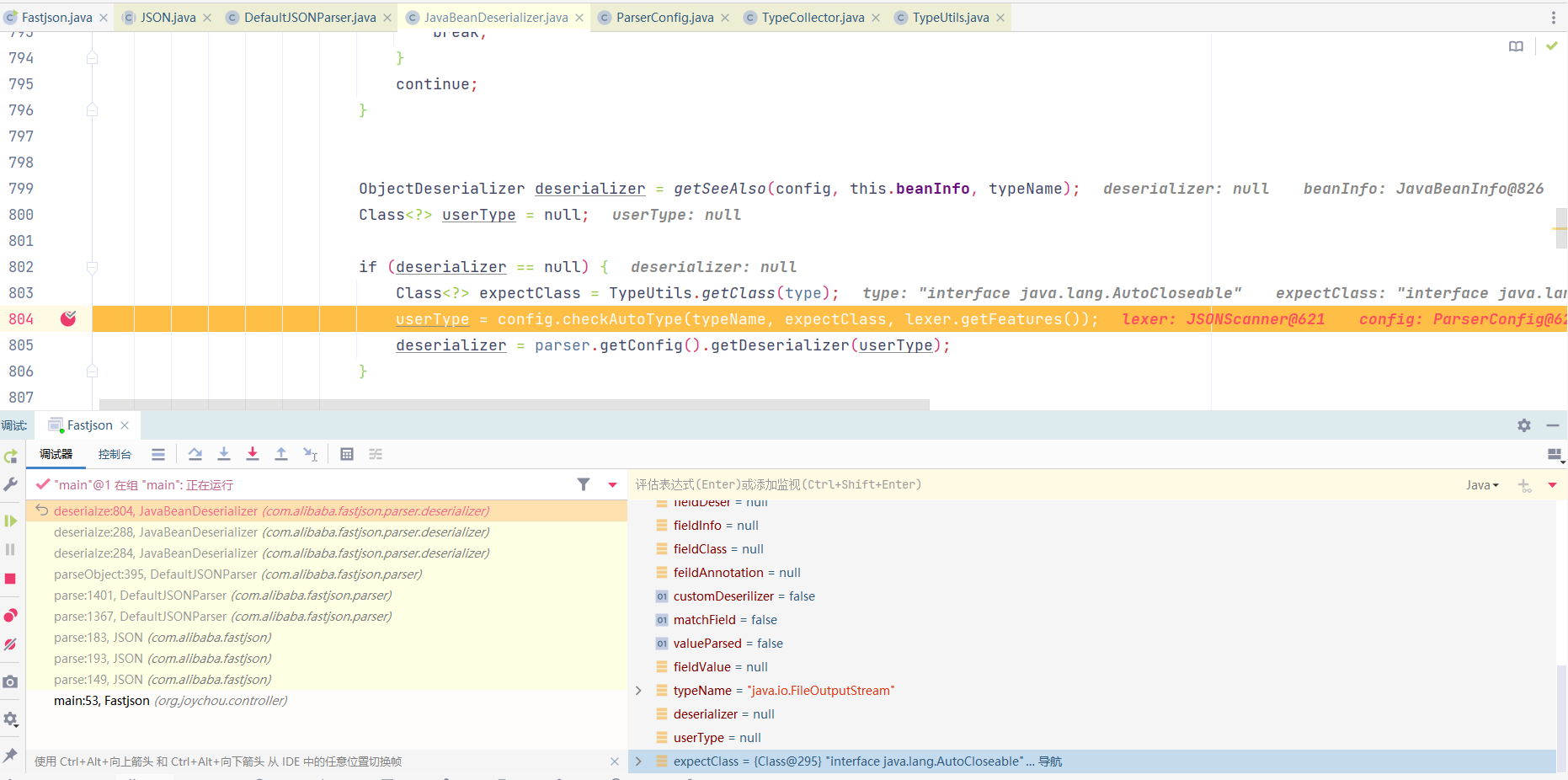Select frame parse:1401 DefaultJSONParser
The image size is (1568, 780).
(327, 596)
